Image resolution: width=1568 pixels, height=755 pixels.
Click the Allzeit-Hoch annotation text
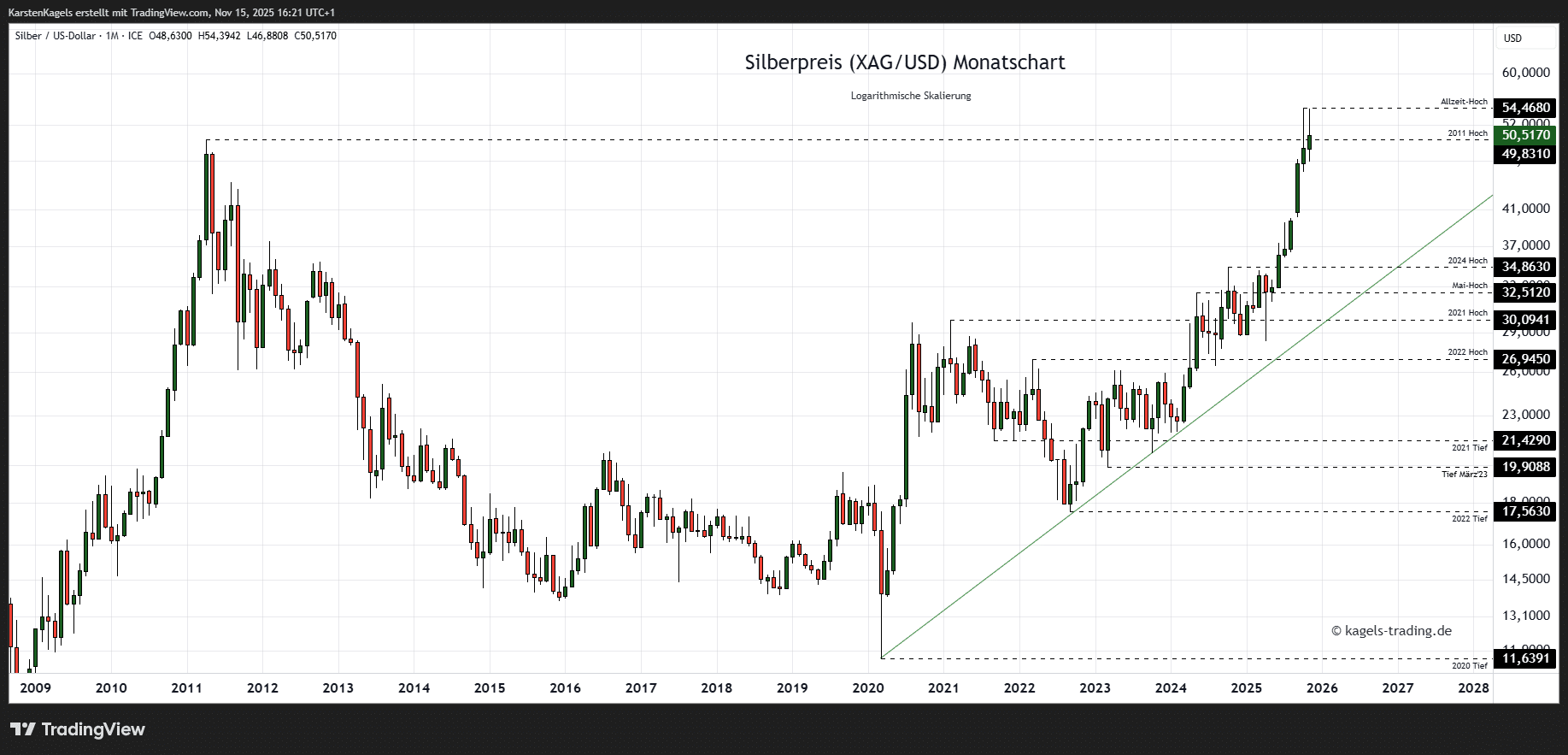(x=1464, y=102)
